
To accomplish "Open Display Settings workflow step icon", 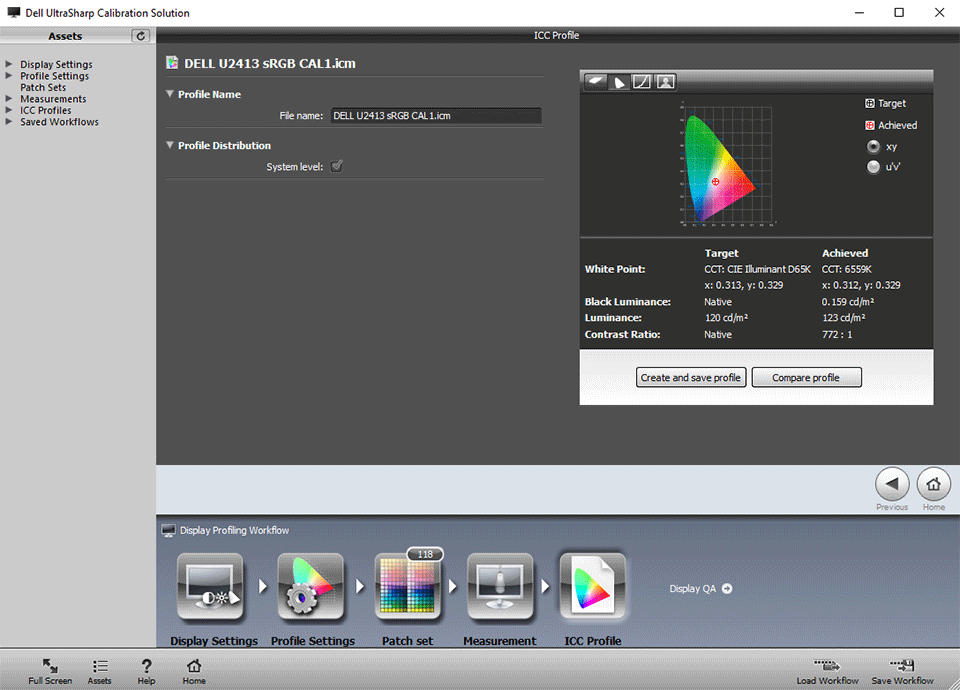I will (210, 587).
